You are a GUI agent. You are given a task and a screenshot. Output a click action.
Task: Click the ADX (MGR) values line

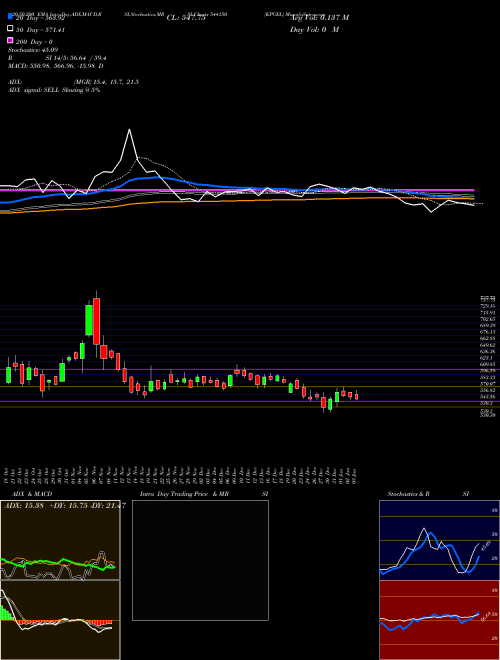(x=73, y=82)
